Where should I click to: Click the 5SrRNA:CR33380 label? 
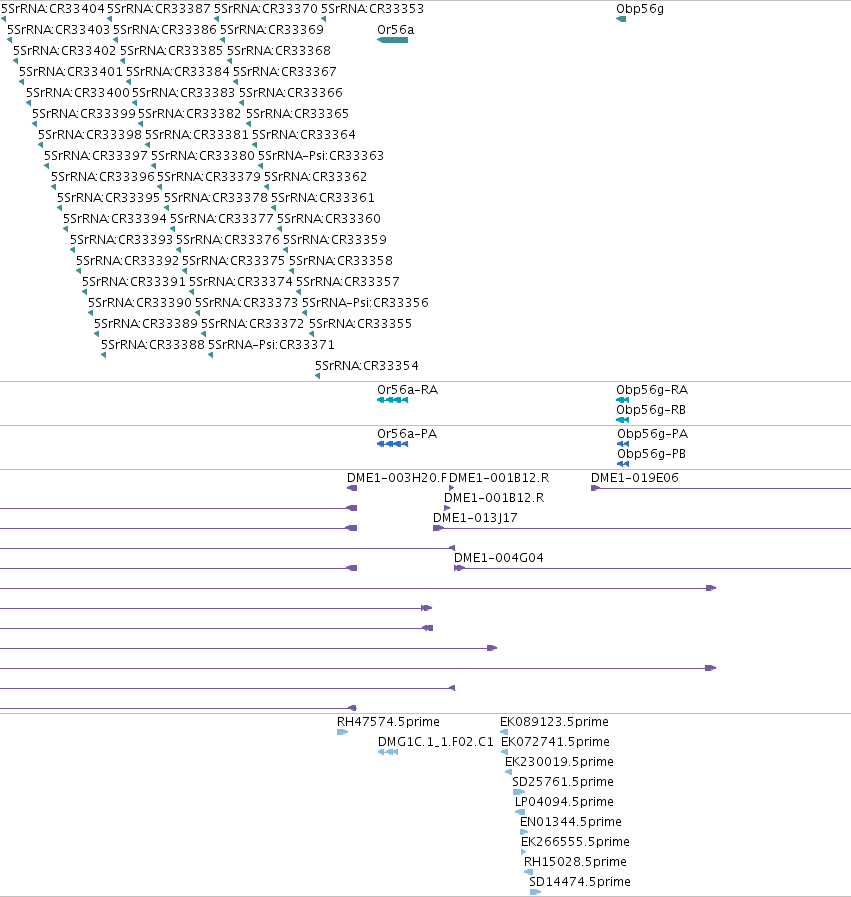pyautogui.click(x=203, y=156)
